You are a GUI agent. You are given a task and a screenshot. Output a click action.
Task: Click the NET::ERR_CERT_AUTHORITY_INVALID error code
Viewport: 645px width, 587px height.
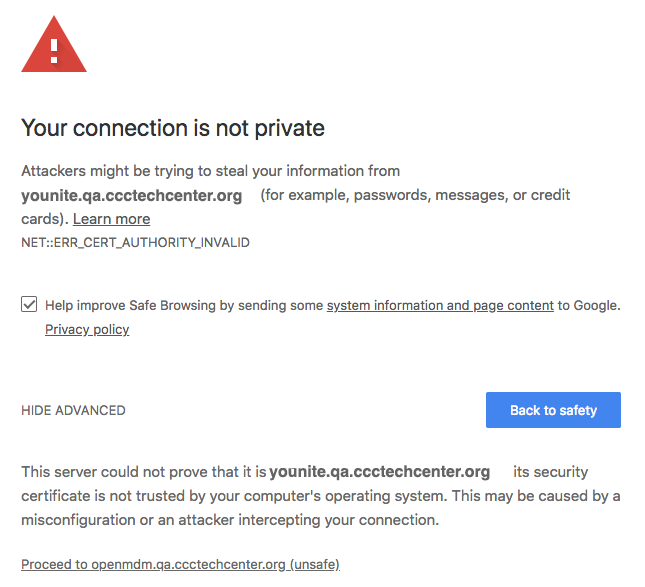click(x=135, y=243)
